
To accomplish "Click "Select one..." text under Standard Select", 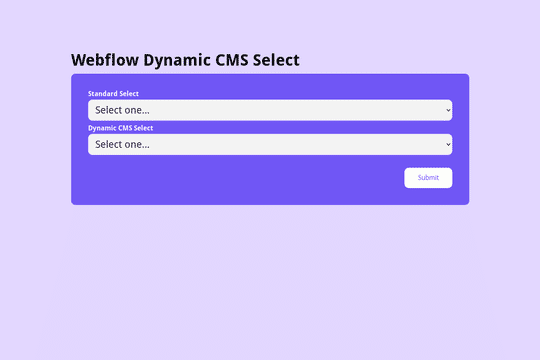I will (x=122, y=110).
